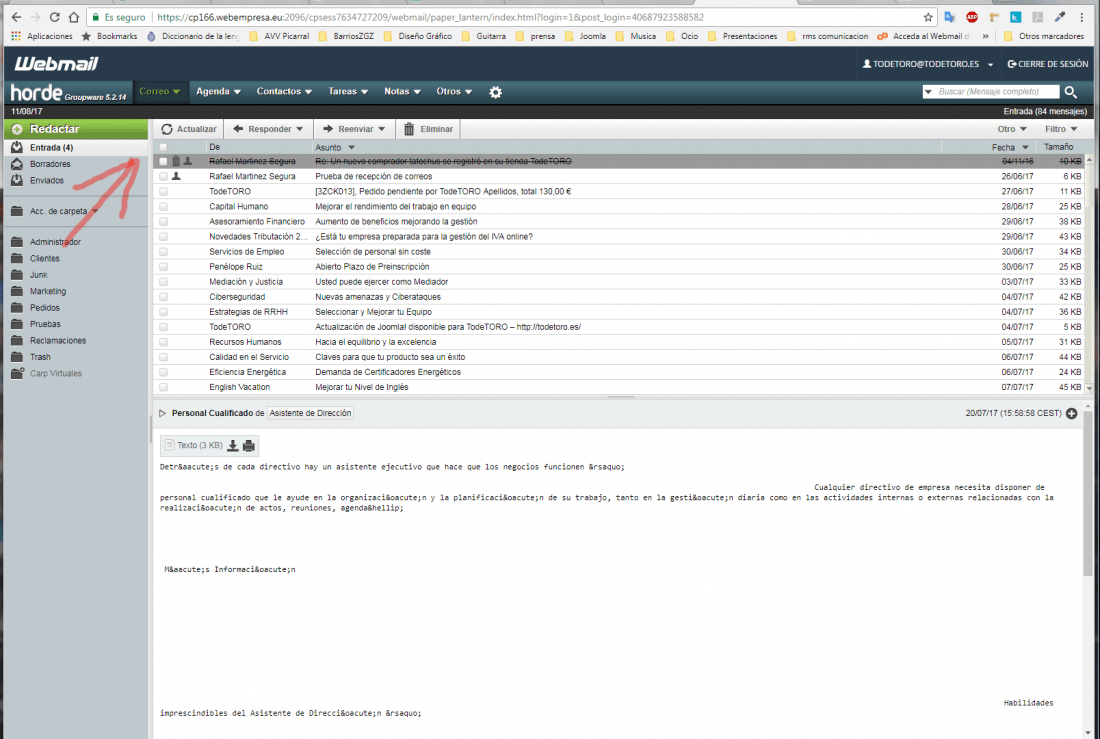The width and height of the screenshot is (1100, 739).
Task: Open the Aplicaciones apps shortcut
Action: click(x=41, y=36)
